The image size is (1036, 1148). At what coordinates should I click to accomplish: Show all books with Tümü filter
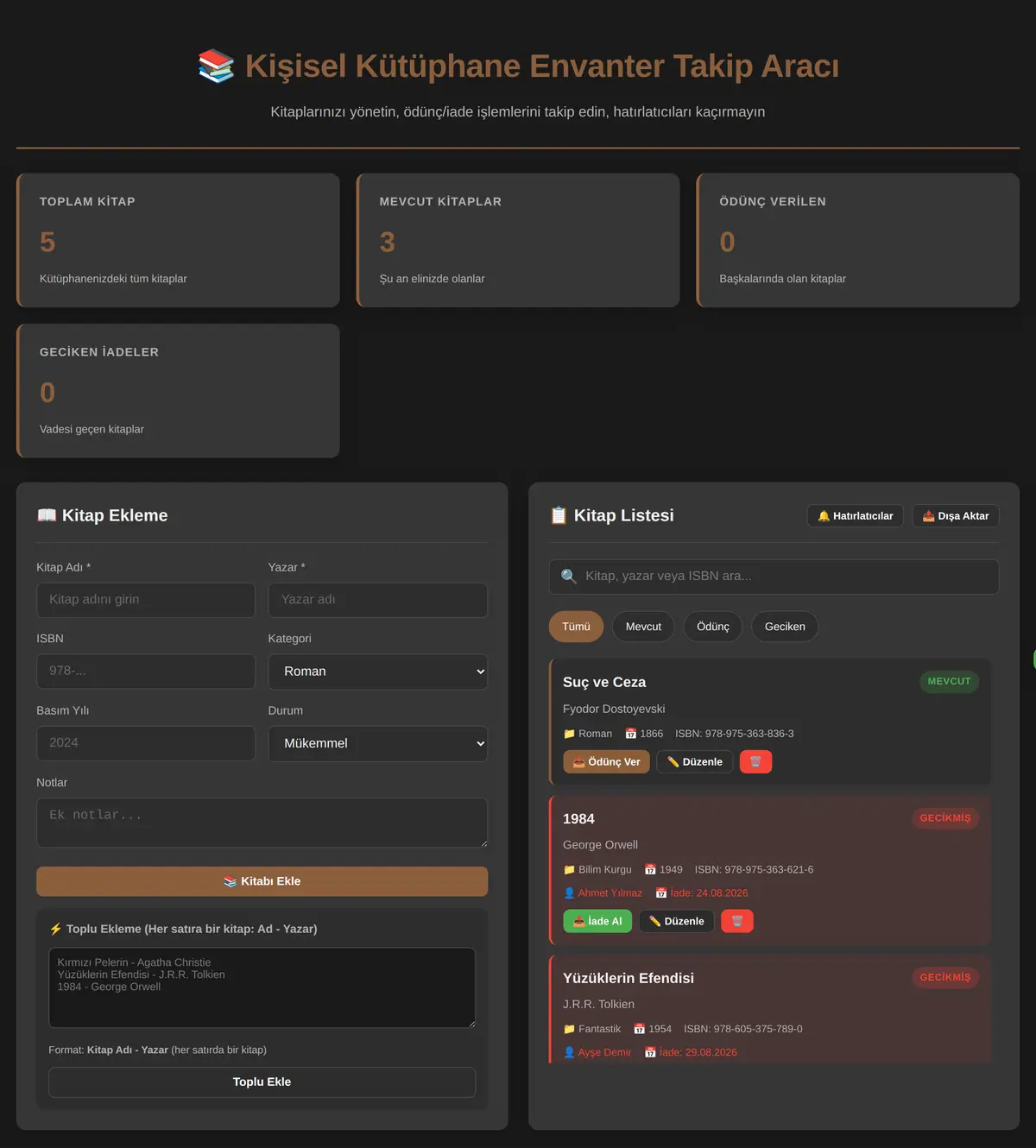(x=576, y=627)
